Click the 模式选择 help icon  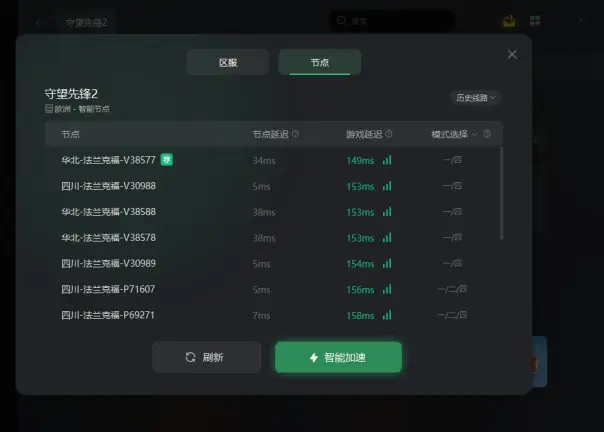[487, 134]
